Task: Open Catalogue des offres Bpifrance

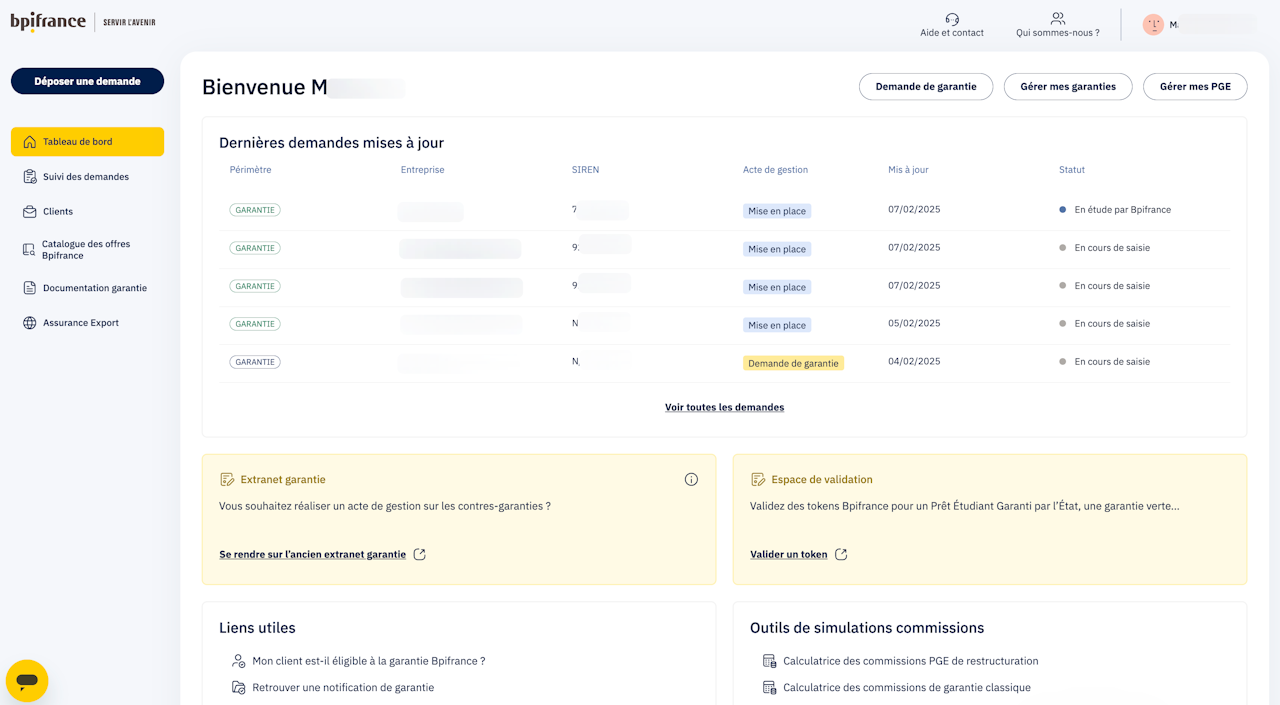Action: (x=85, y=250)
